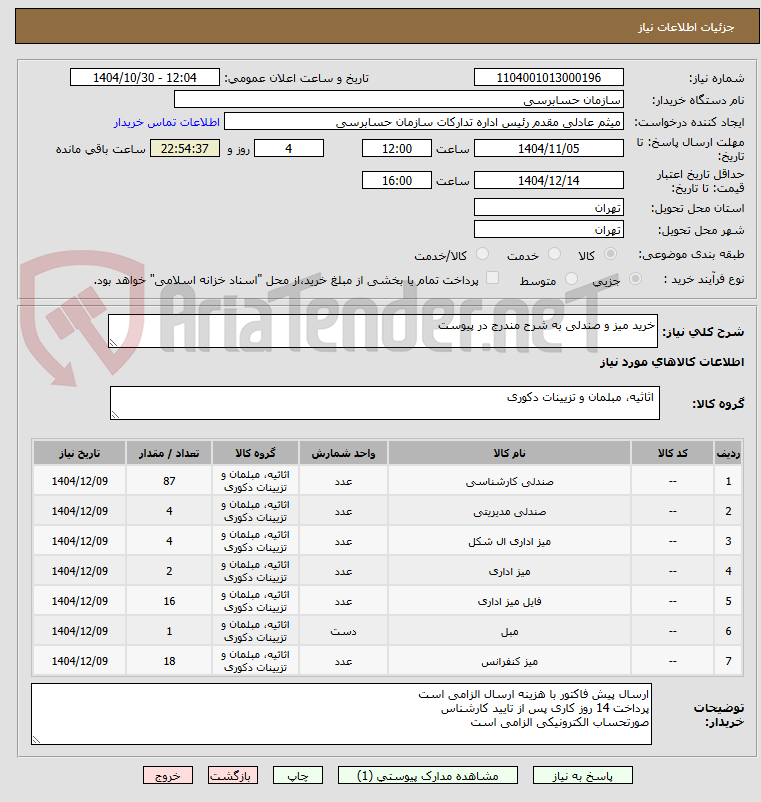Select the 'کالا' radio button
Image resolution: width=761 pixels, height=802 pixels.
[610, 254]
